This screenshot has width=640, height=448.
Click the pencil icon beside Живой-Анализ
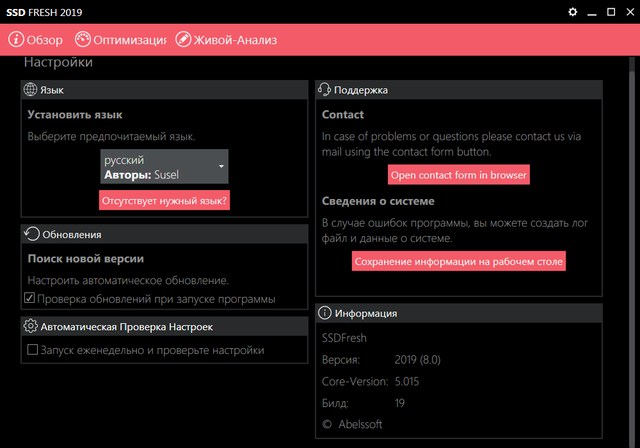[183, 40]
